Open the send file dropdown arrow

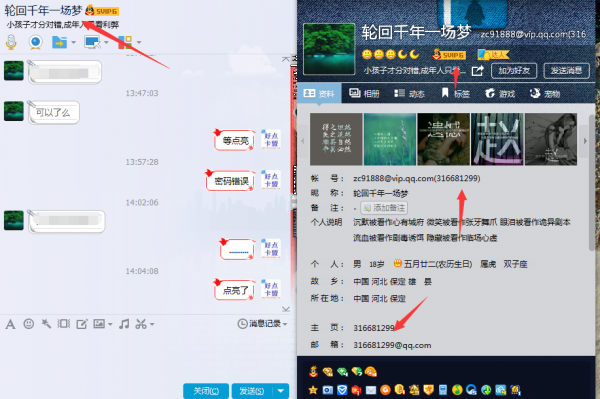coord(73,42)
